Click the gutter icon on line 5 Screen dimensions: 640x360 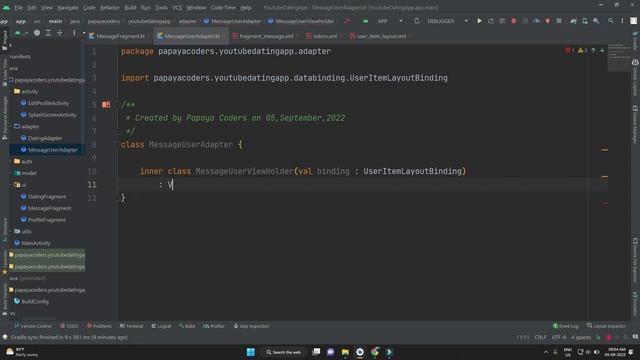tap(106, 104)
